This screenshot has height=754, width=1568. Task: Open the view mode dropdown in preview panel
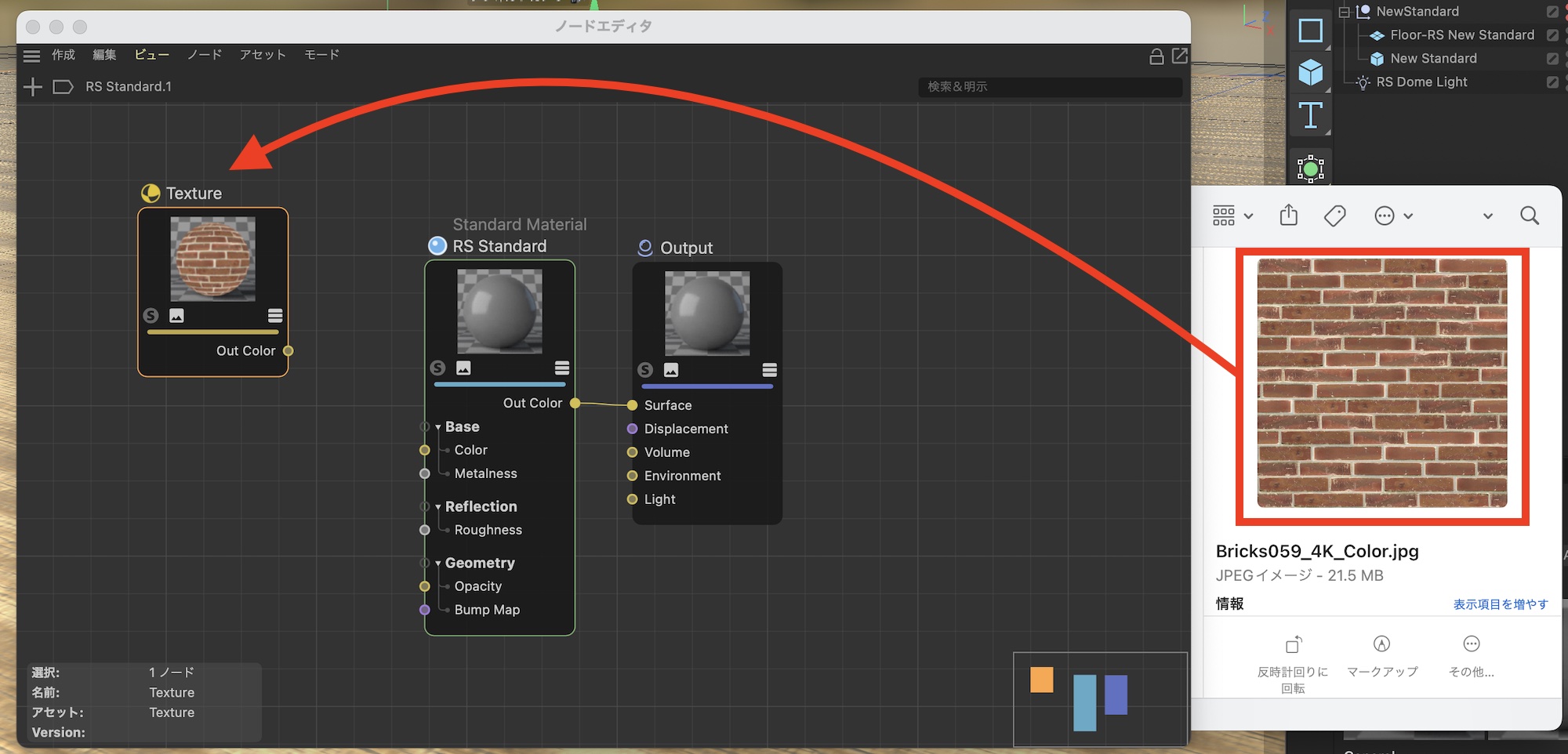(1232, 216)
